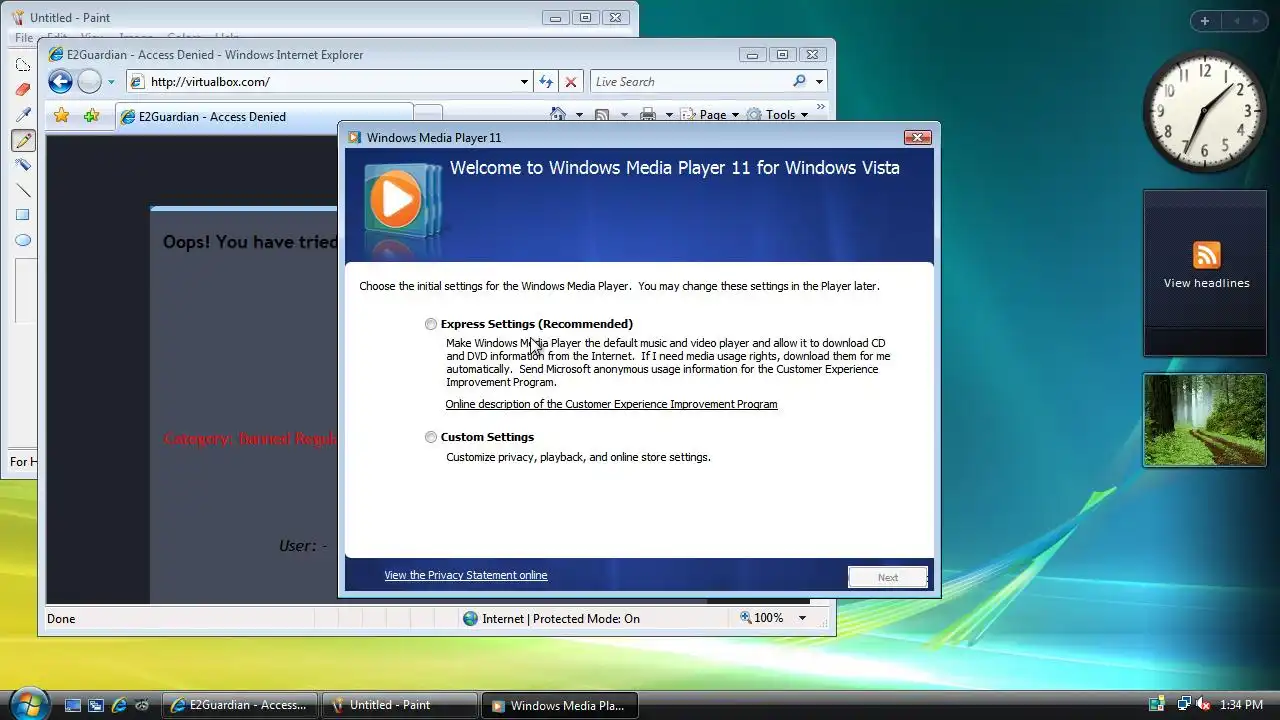This screenshot has height=720, width=1280.
Task: Select the Line tool in Paint
Action: coord(23,190)
